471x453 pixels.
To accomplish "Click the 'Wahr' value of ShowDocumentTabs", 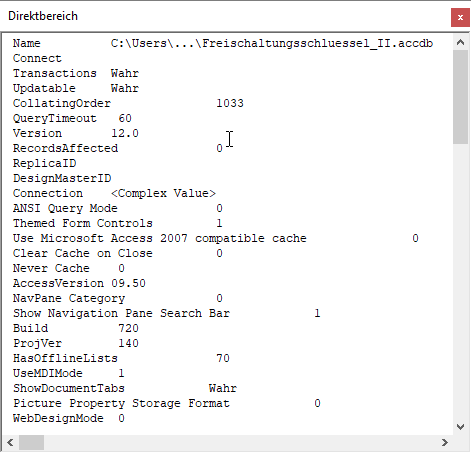I will click(223, 388).
